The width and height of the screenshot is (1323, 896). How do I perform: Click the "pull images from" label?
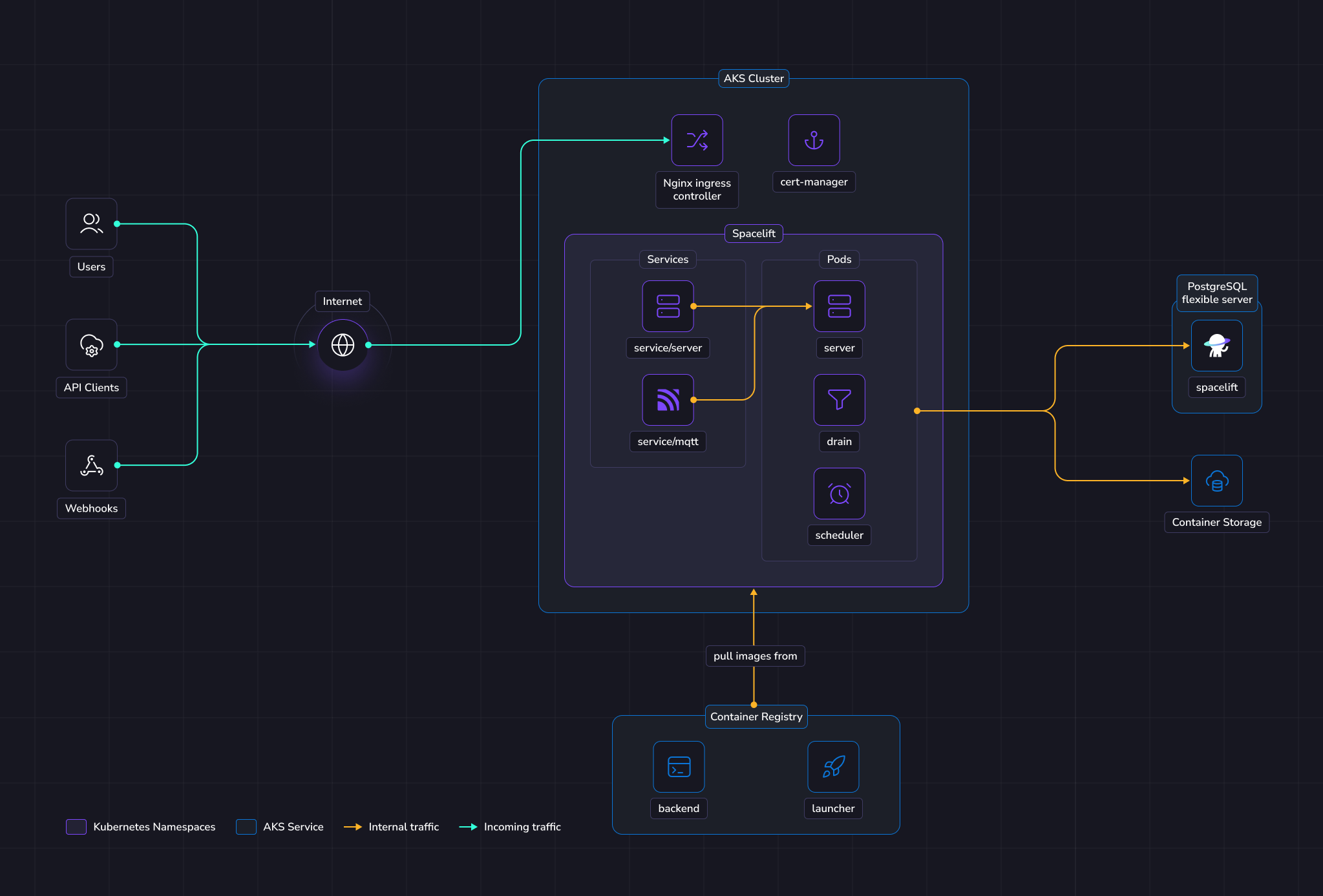[x=755, y=656]
